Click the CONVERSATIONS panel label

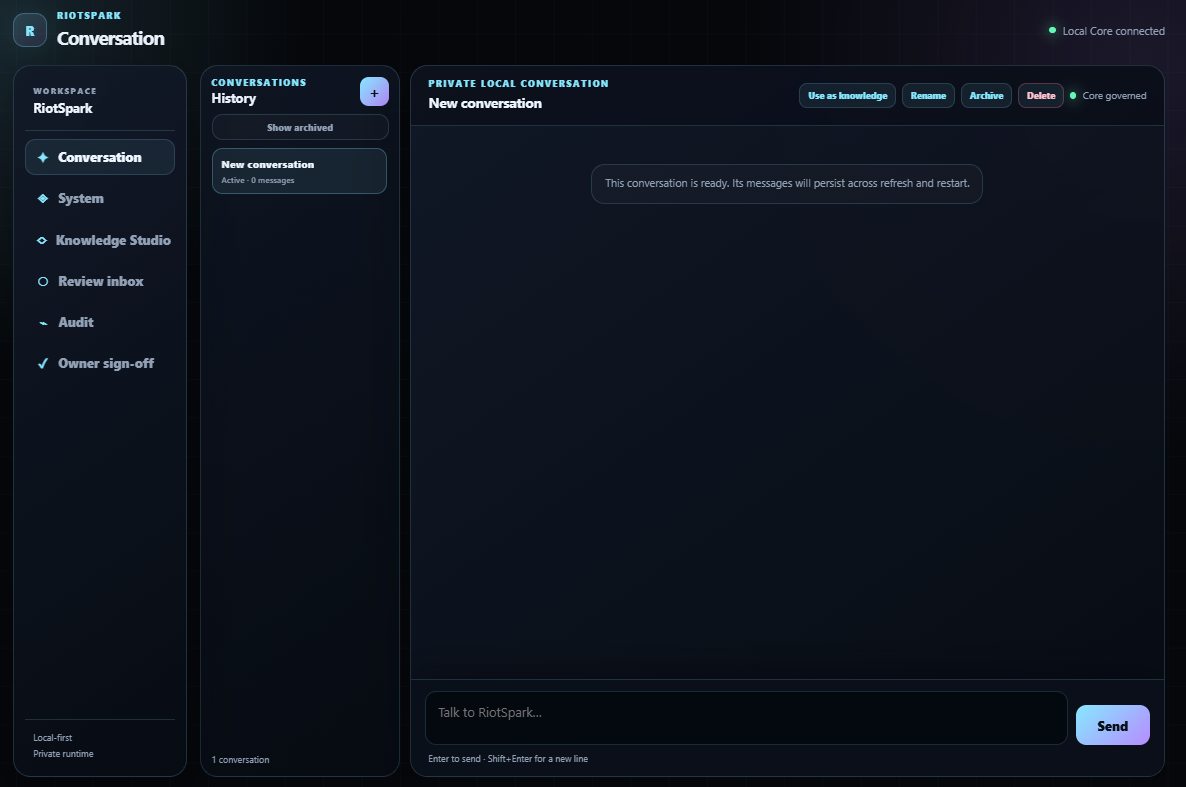point(259,82)
